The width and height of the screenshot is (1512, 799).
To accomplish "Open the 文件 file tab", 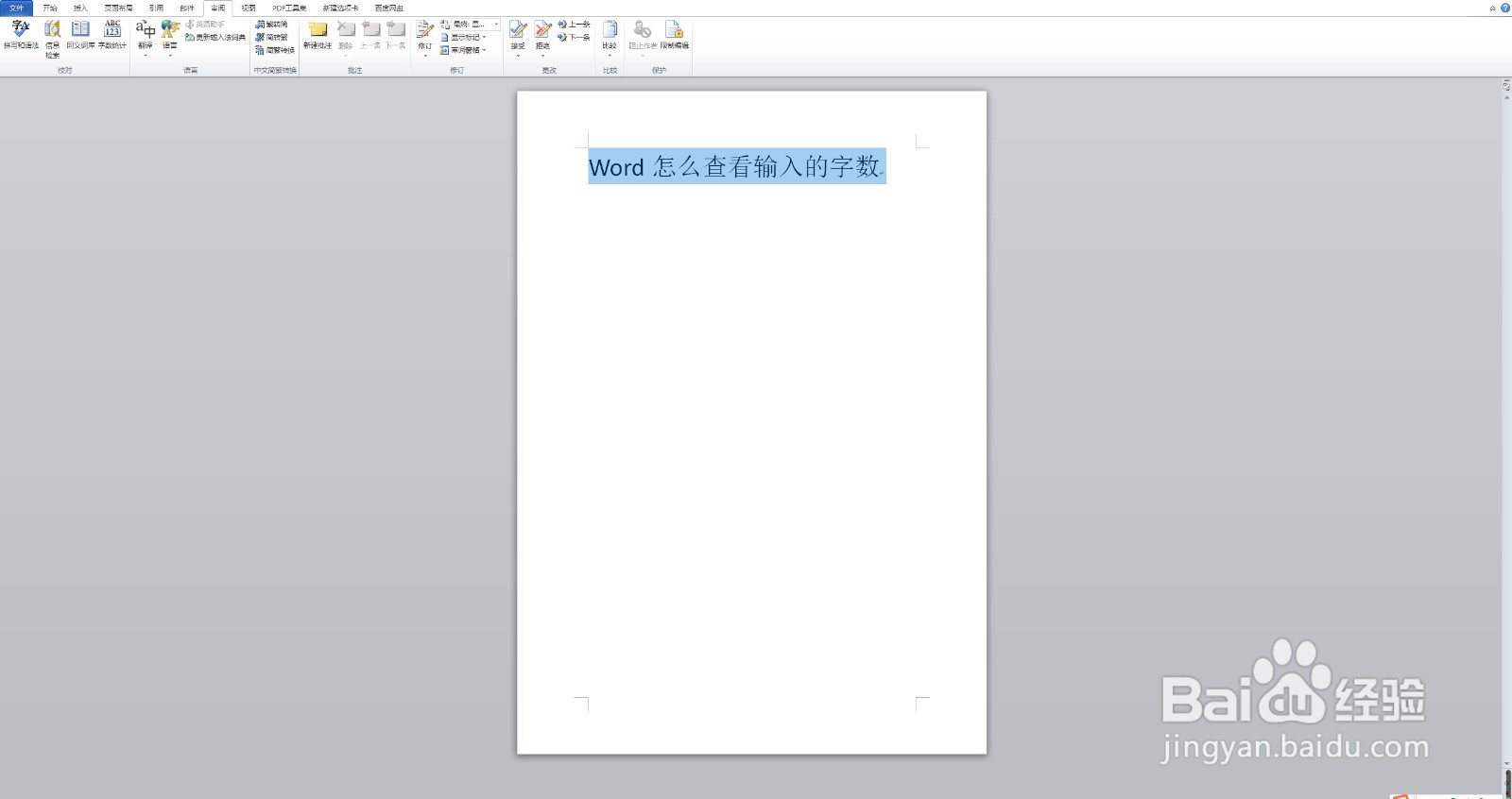I will coord(16,8).
